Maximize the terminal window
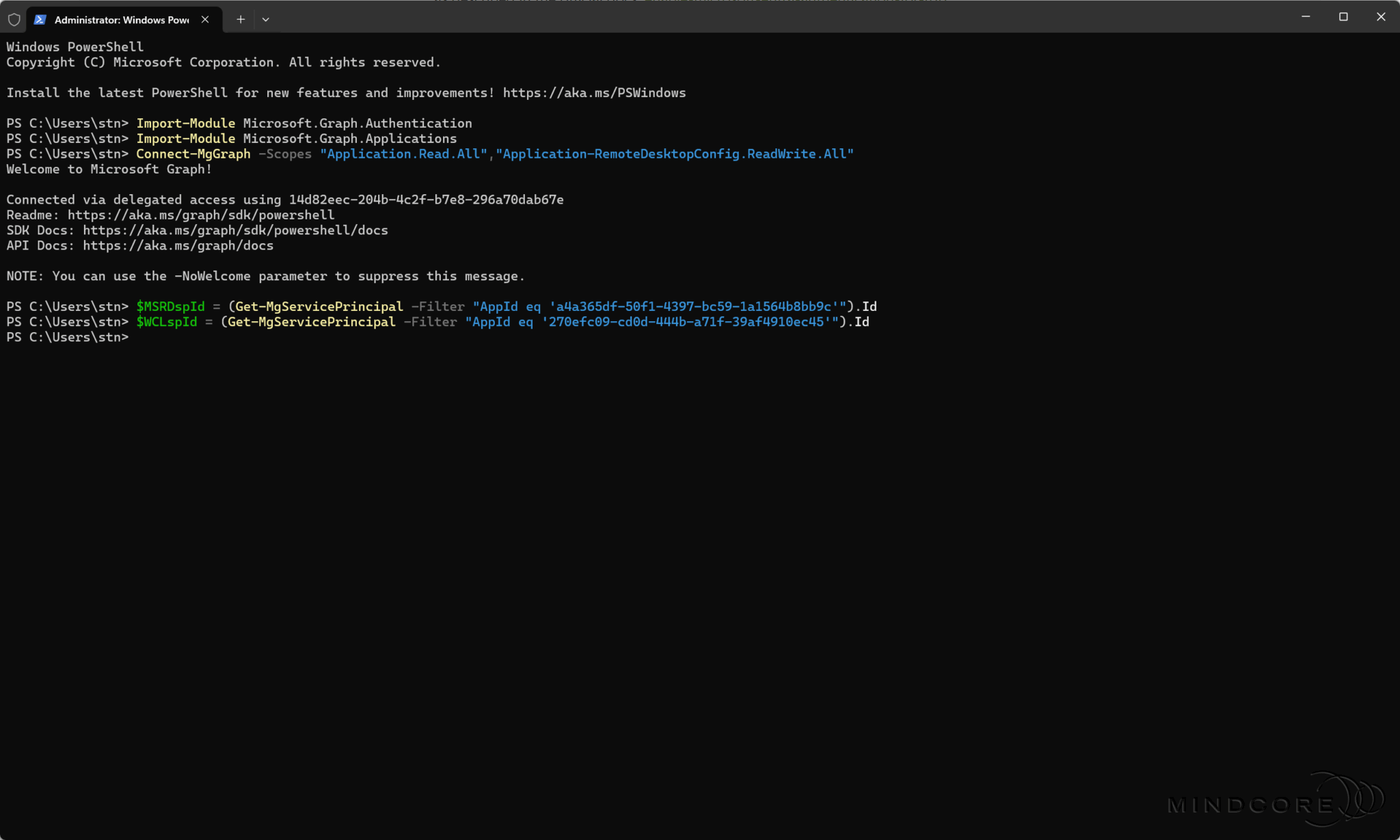Viewport: 1400px width, 840px height. click(x=1343, y=17)
